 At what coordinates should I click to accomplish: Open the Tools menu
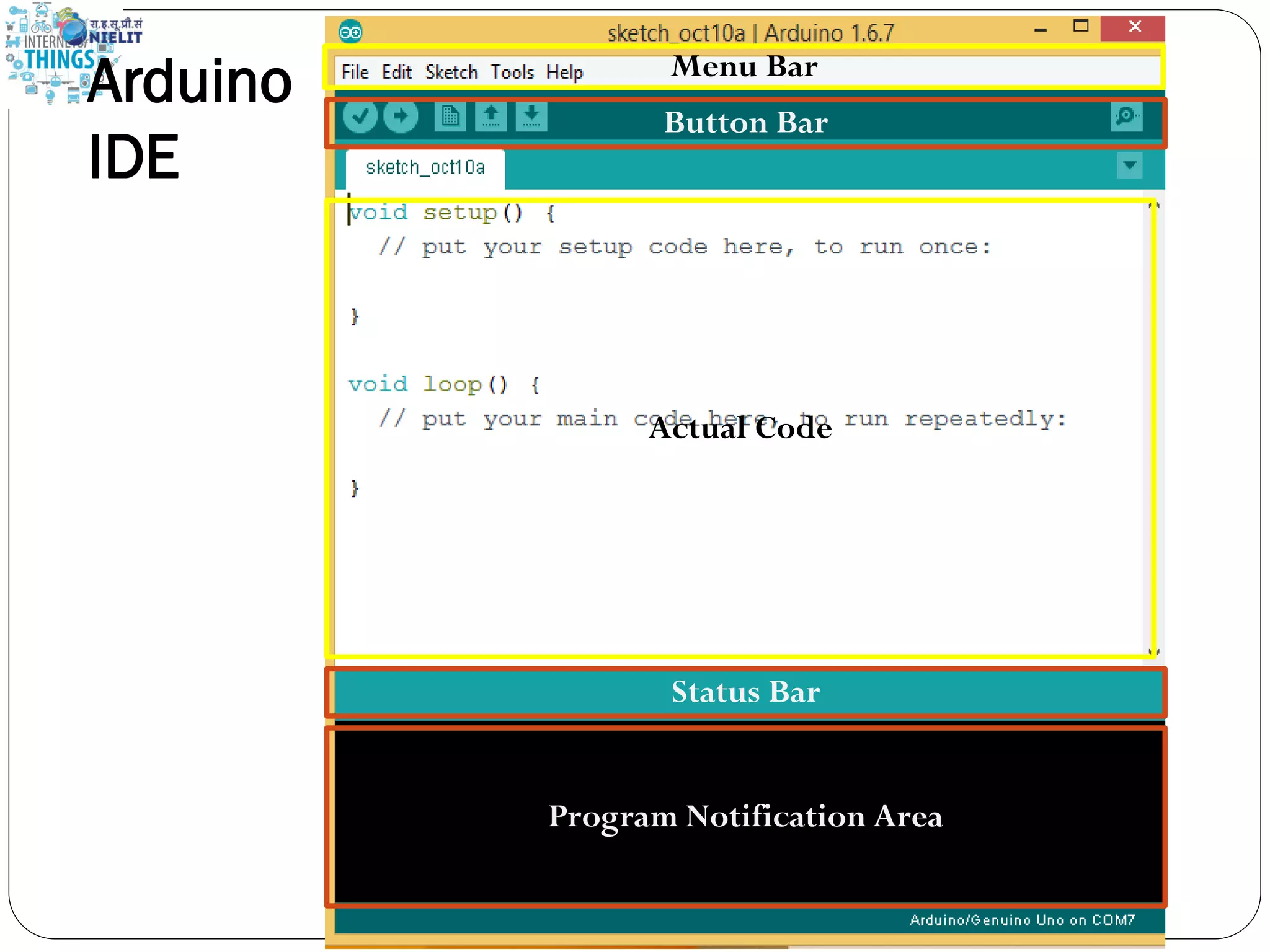pos(512,73)
